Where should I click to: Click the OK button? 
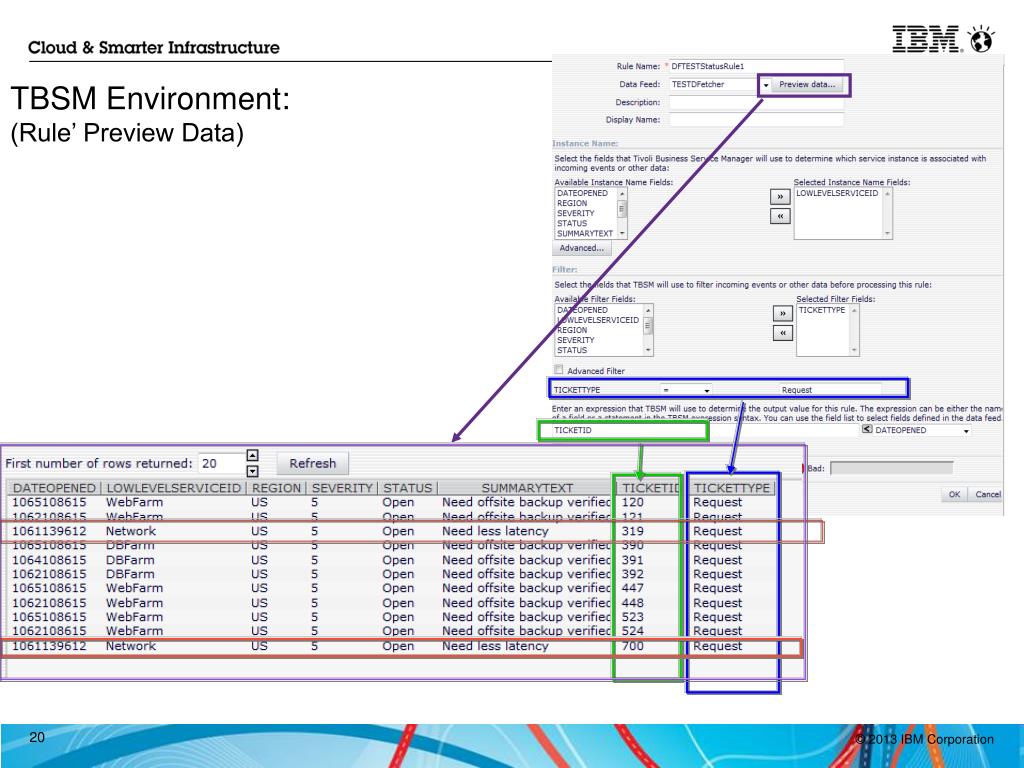954,495
